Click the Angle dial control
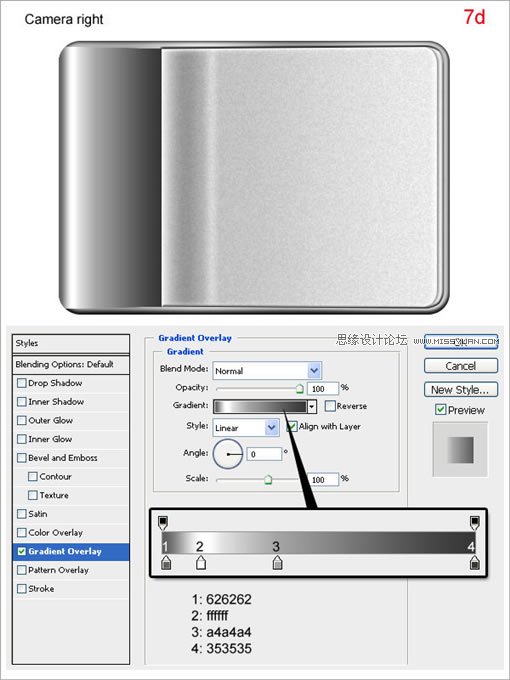Screen dimensions: 510x680 pos(228,454)
